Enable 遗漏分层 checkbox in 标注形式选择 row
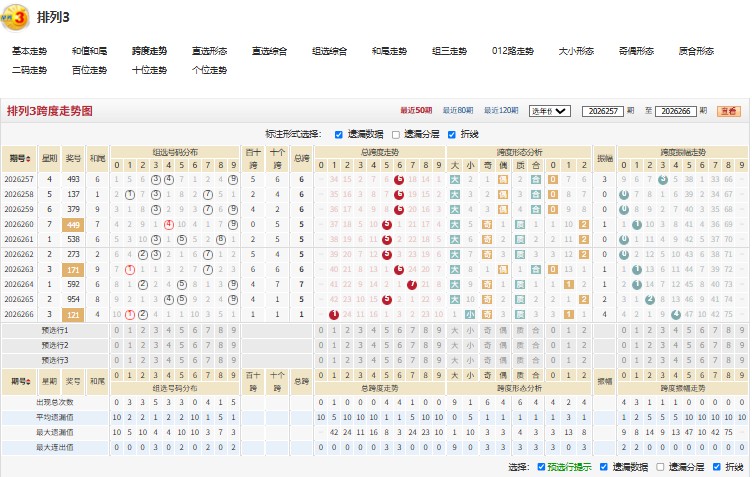Image resolution: width=752 pixels, height=477 pixels. [x=396, y=135]
